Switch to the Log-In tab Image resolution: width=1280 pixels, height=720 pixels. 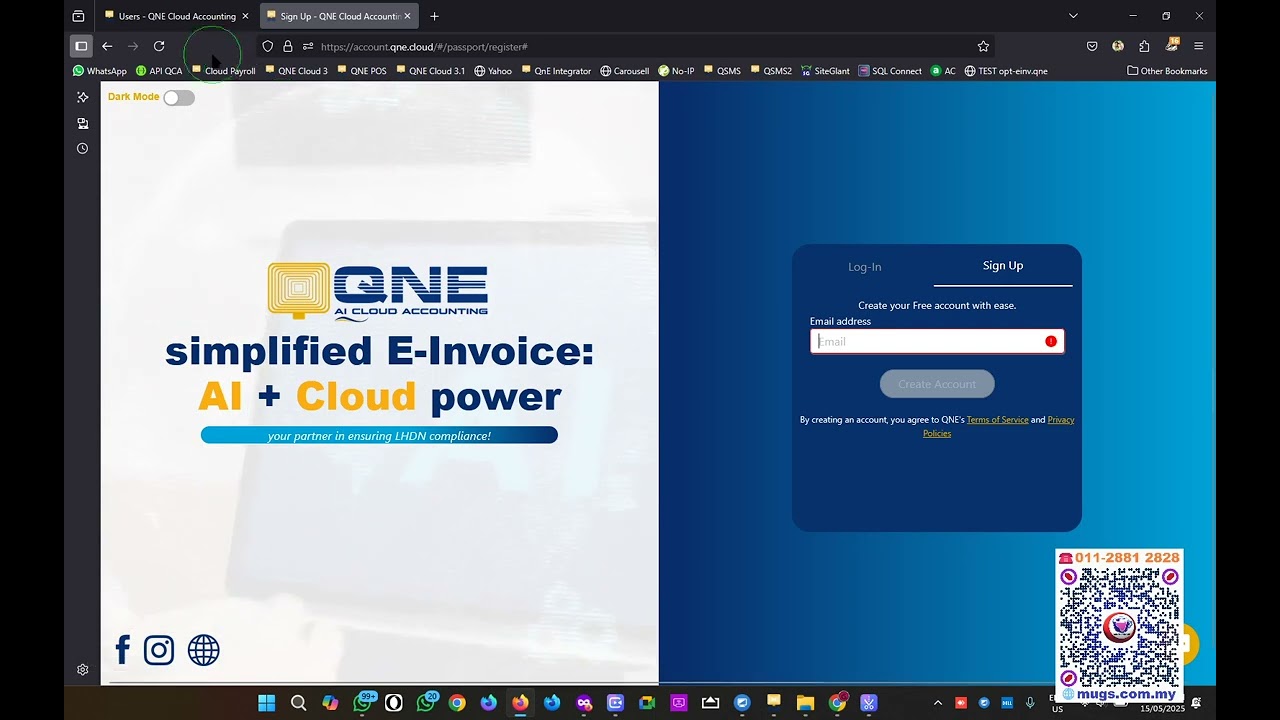pos(865,267)
